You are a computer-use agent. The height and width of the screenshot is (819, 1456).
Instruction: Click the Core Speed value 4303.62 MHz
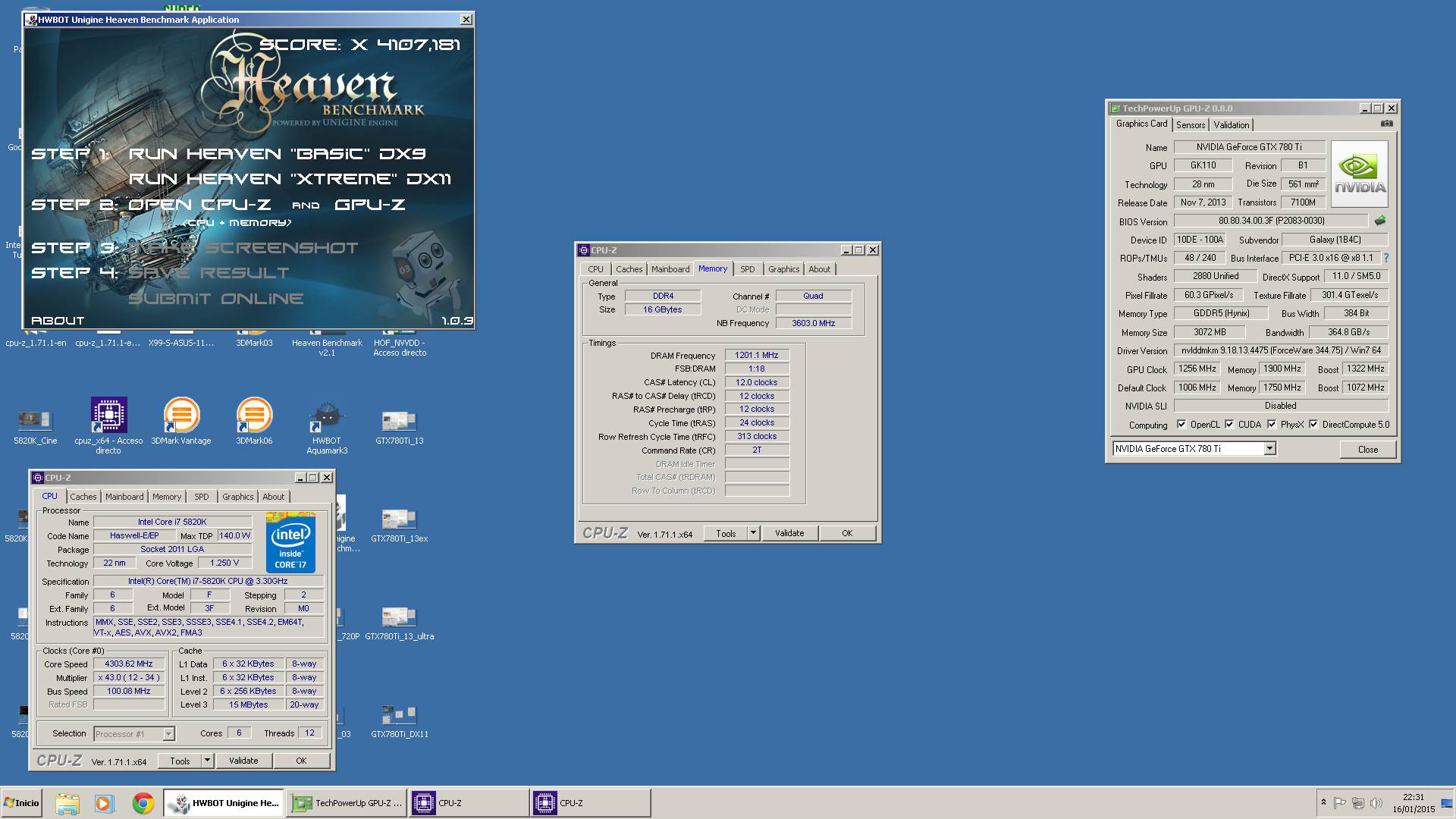(x=129, y=664)
